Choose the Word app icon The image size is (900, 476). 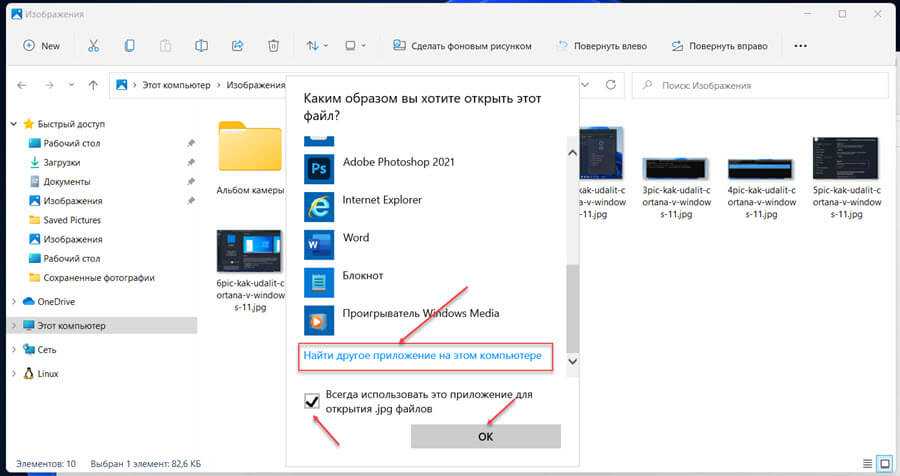[x=319, y=245]
